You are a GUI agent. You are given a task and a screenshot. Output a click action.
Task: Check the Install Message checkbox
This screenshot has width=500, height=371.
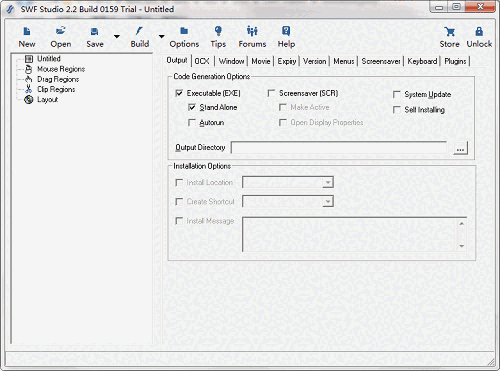179,221
